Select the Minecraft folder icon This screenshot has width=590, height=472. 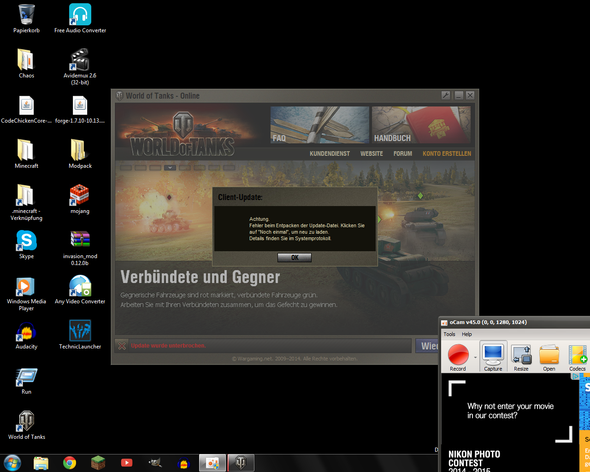(26, 154)
